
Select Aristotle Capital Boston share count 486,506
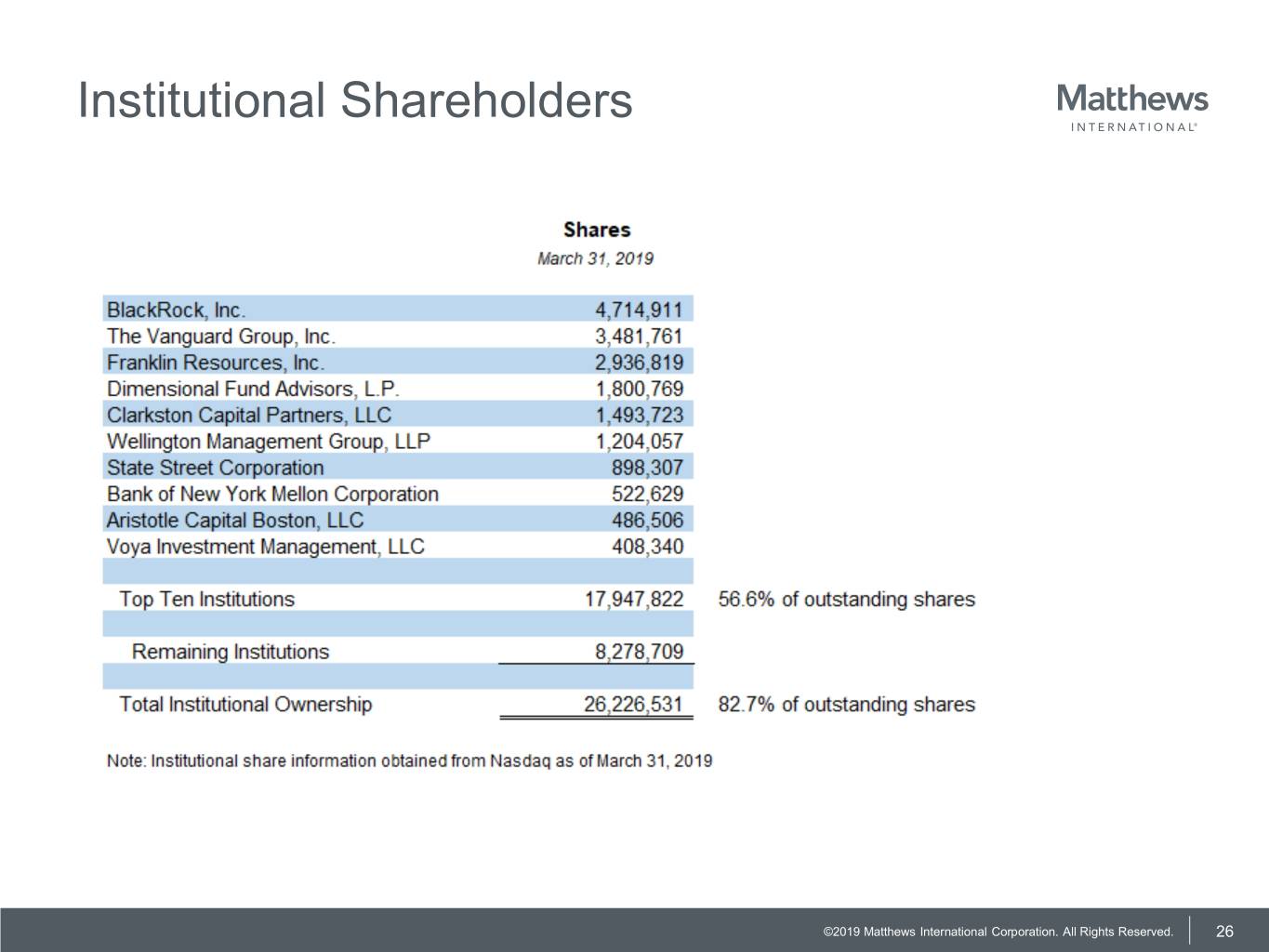coord(647,520)
